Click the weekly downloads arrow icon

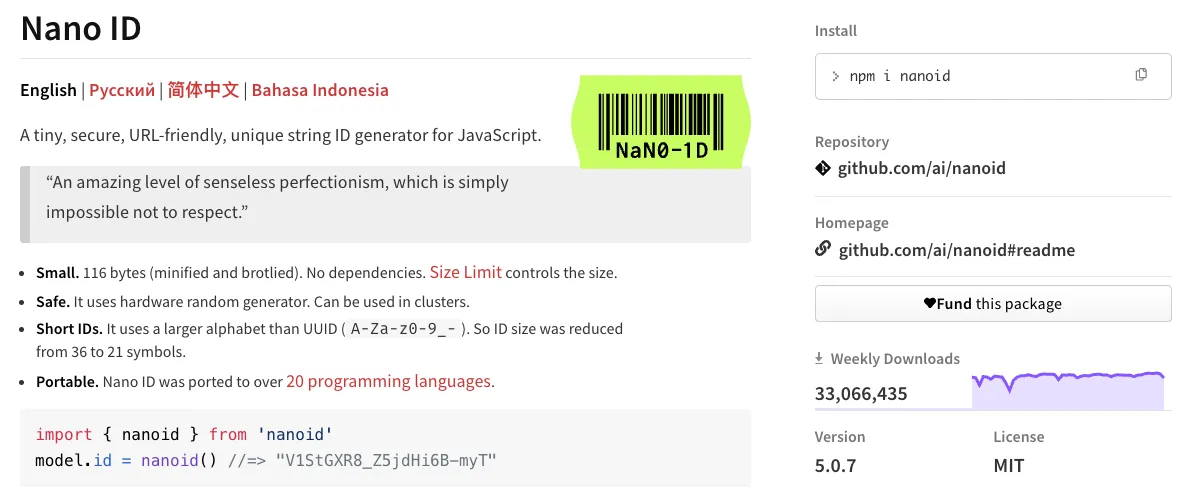[820, 358]
